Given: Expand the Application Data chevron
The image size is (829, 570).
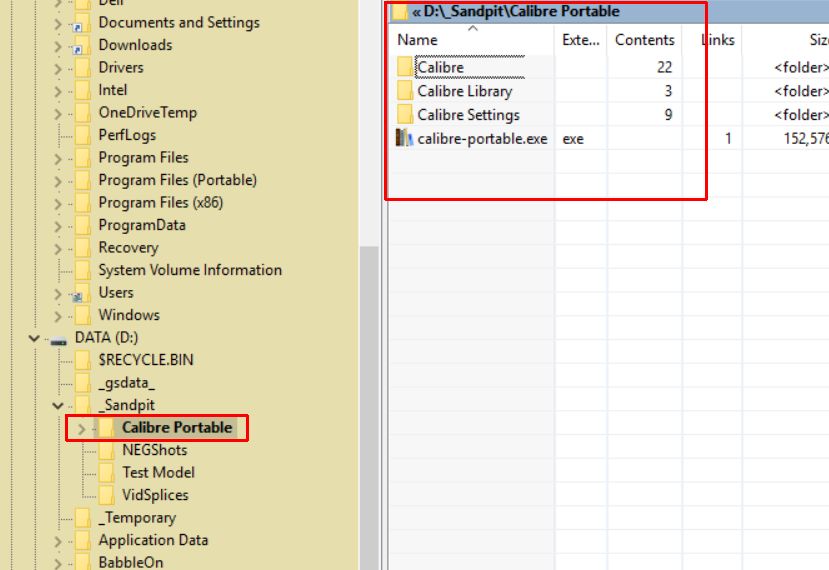Looking at the screenshot, I should click(x=58, y=541).
